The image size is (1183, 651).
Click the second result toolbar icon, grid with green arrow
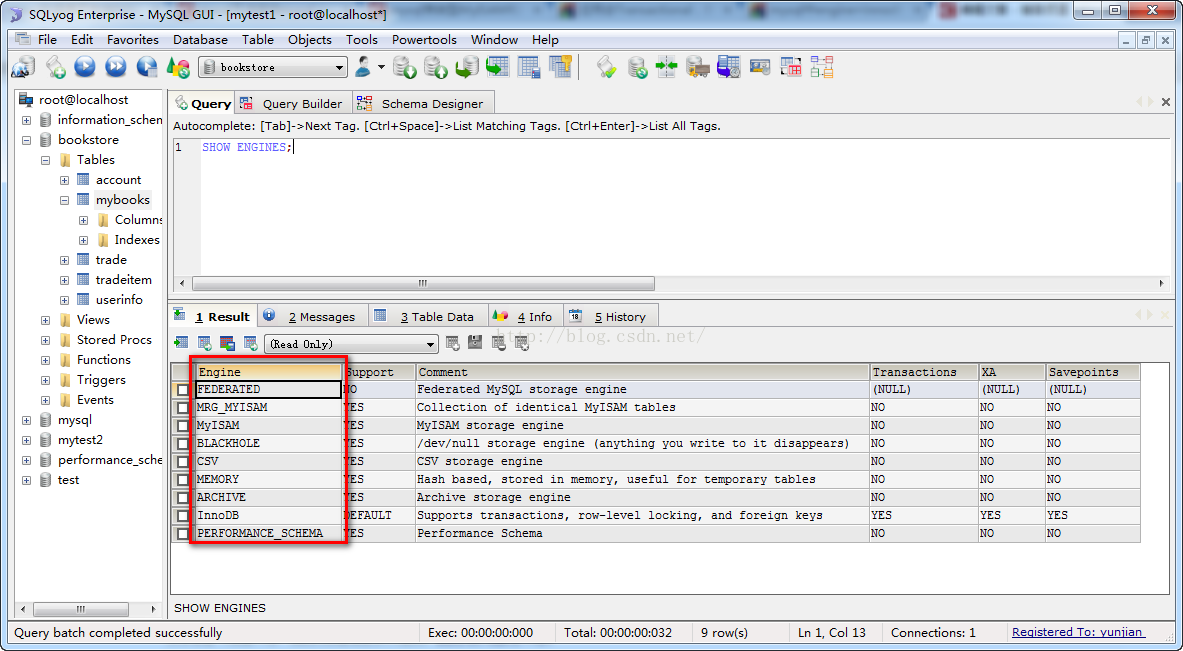tap(204, 343)
